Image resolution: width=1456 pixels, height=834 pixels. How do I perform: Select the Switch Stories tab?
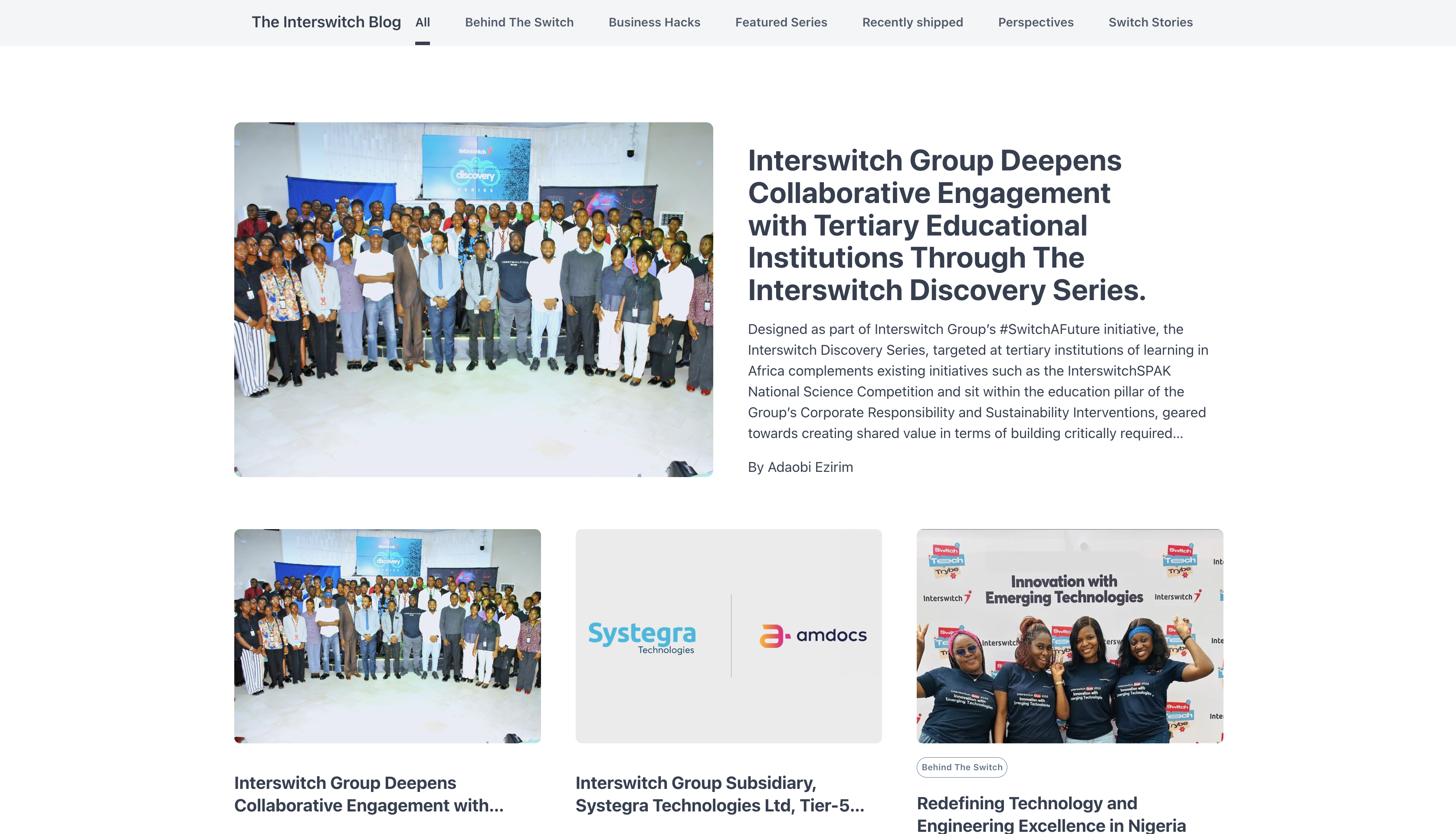coord(1150,23)
